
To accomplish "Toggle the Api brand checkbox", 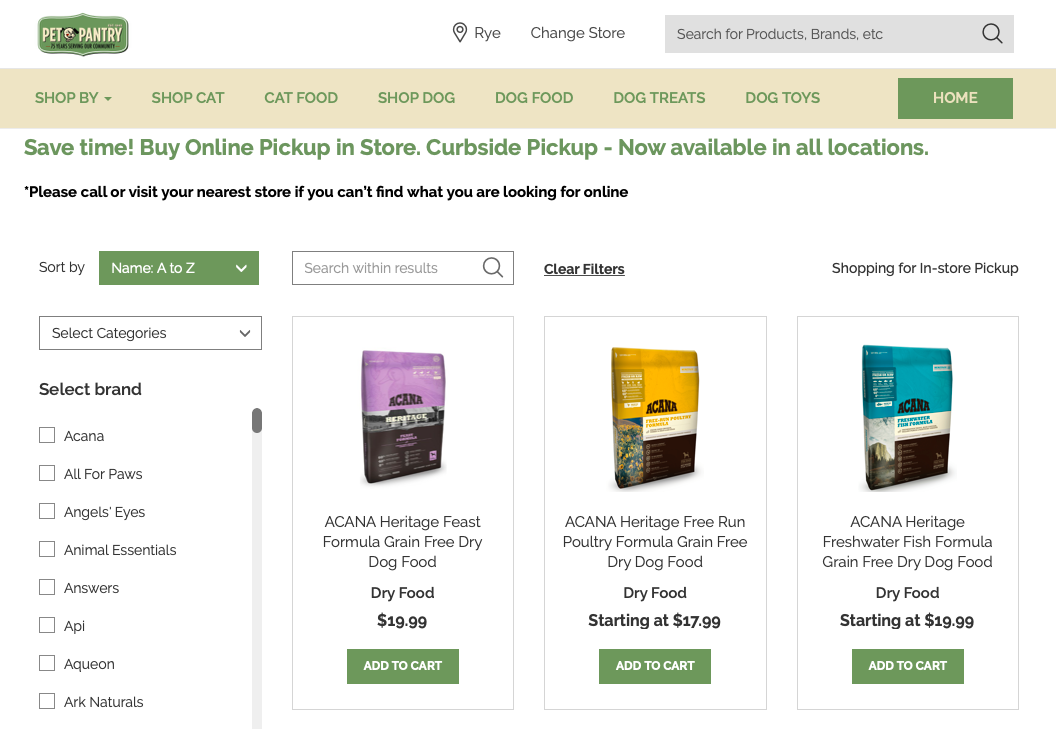I will click(47, 625).
